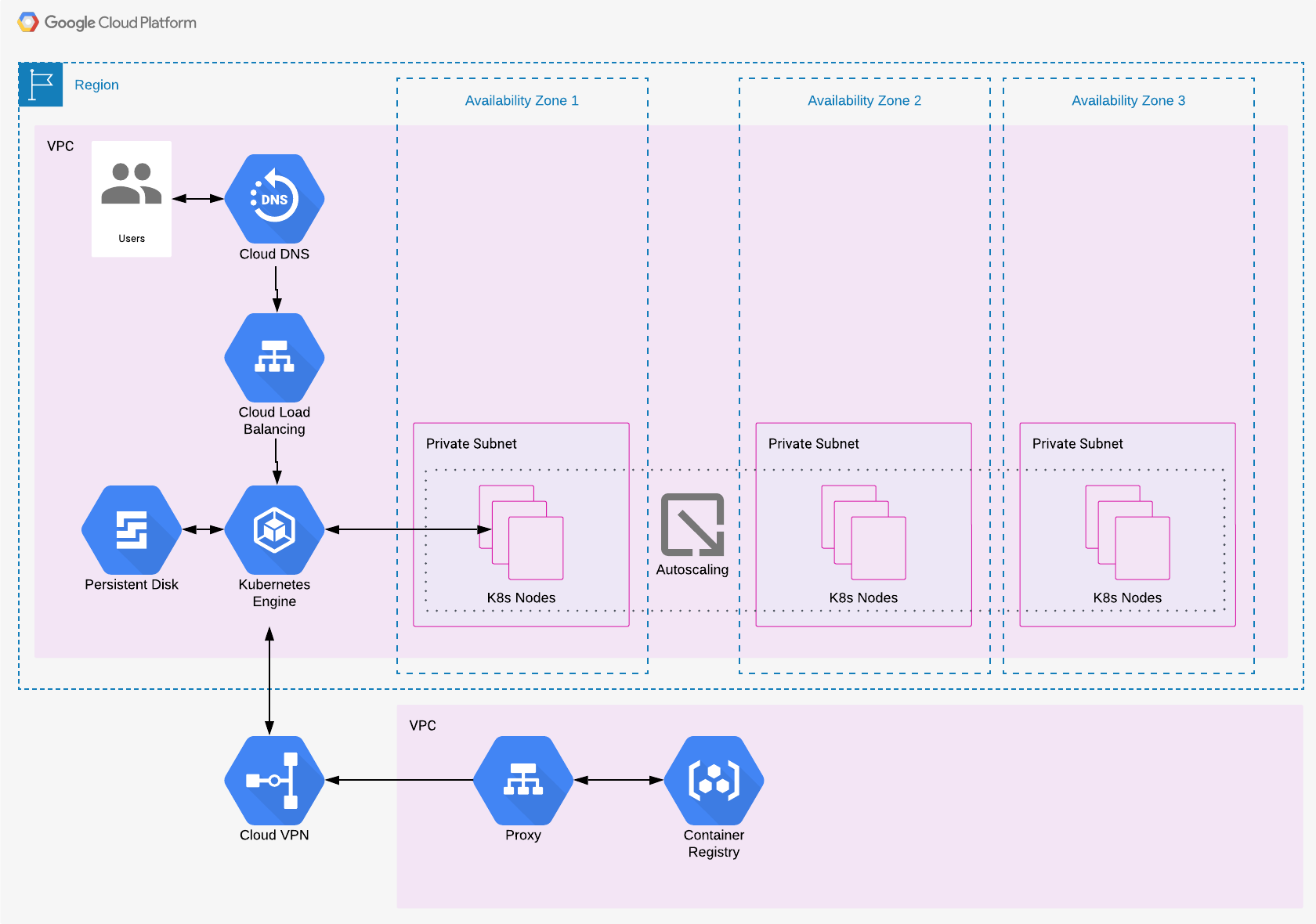Select arrow between Kubernetes Engine and Cloud VPN
Viewport: 1316px width, 924px height.
269,681
